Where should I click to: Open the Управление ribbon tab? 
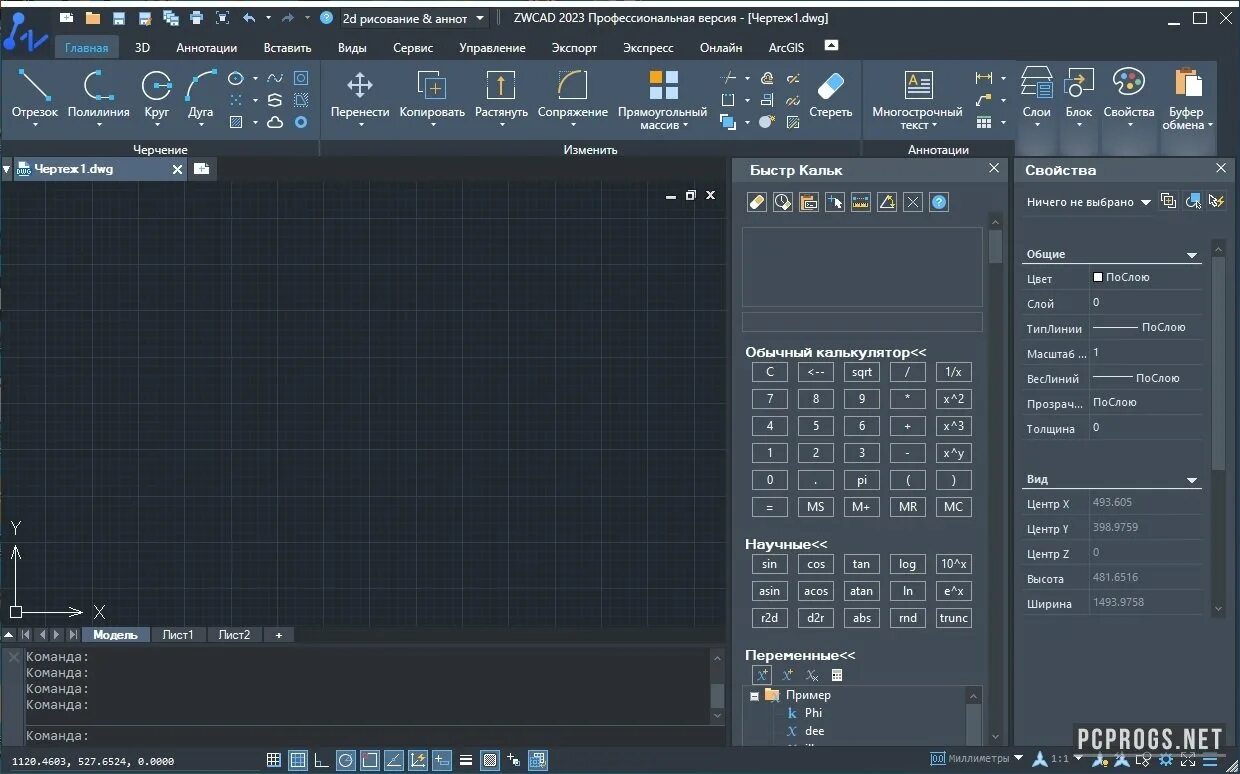click(492, 47)
